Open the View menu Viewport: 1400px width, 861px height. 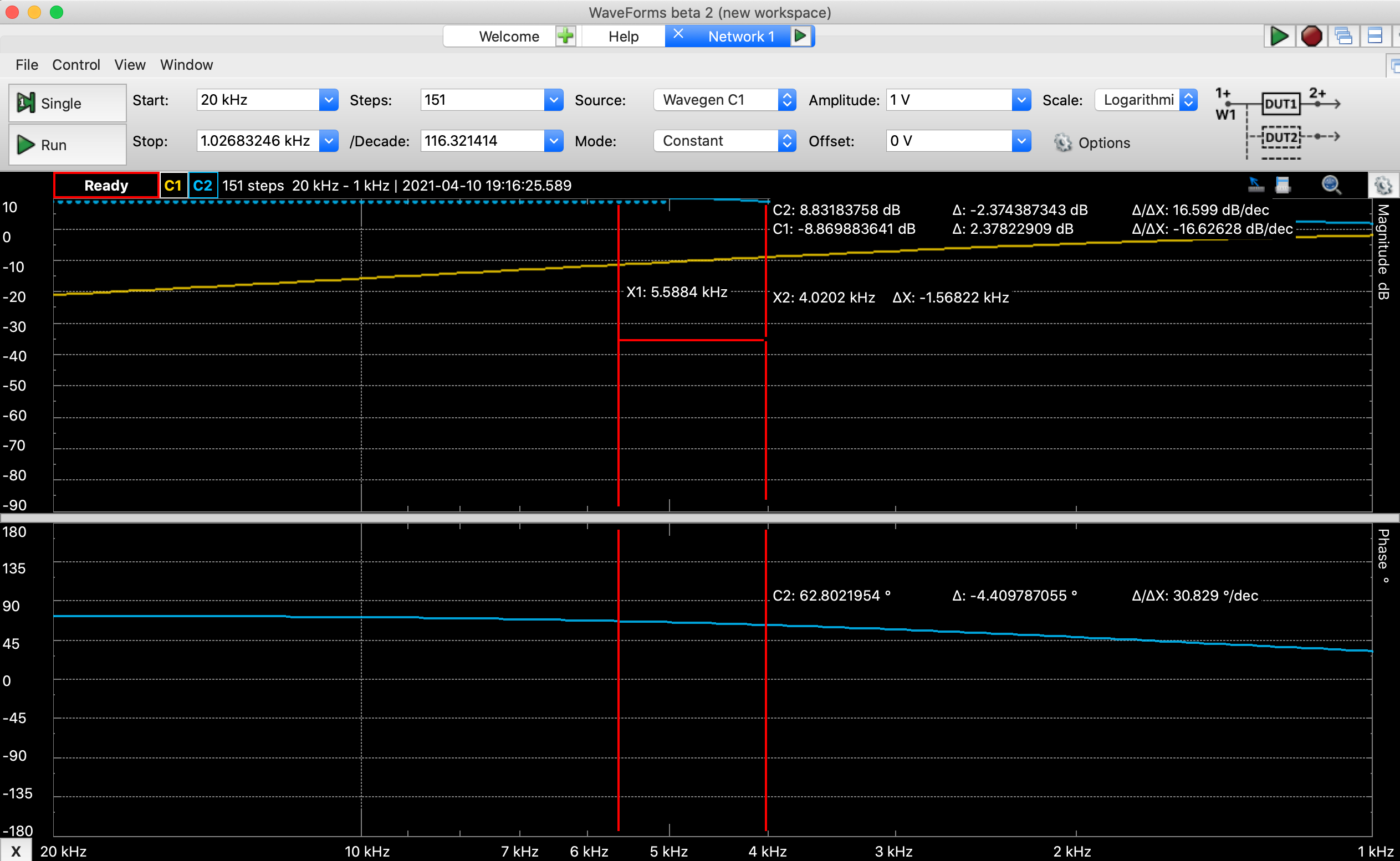(x=130, y=65)
